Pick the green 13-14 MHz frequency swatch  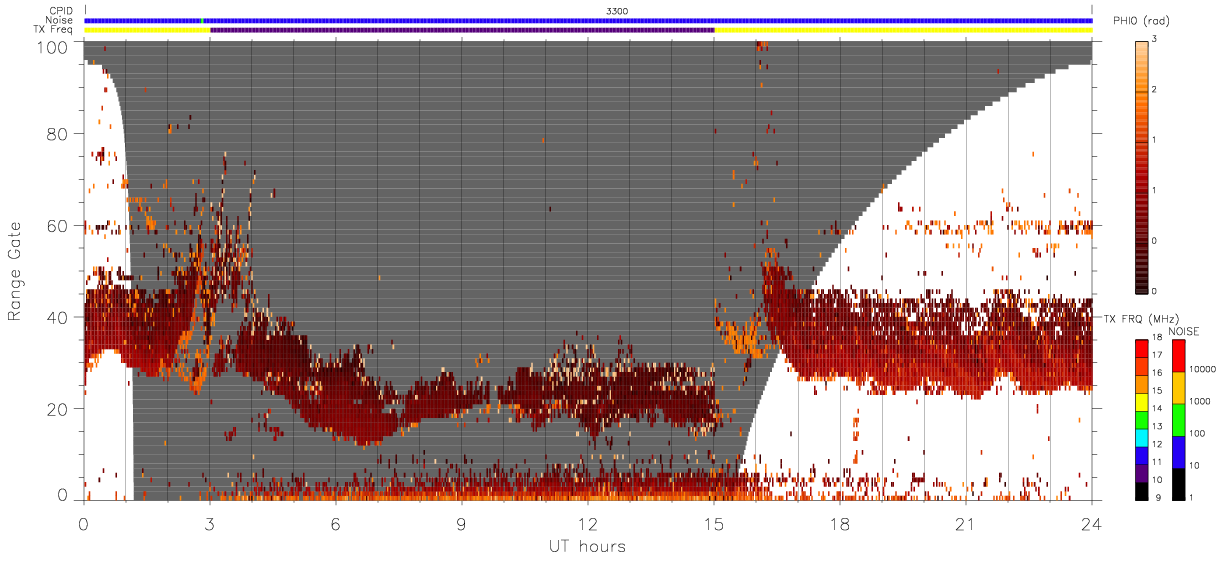(x=1142, y=420)
